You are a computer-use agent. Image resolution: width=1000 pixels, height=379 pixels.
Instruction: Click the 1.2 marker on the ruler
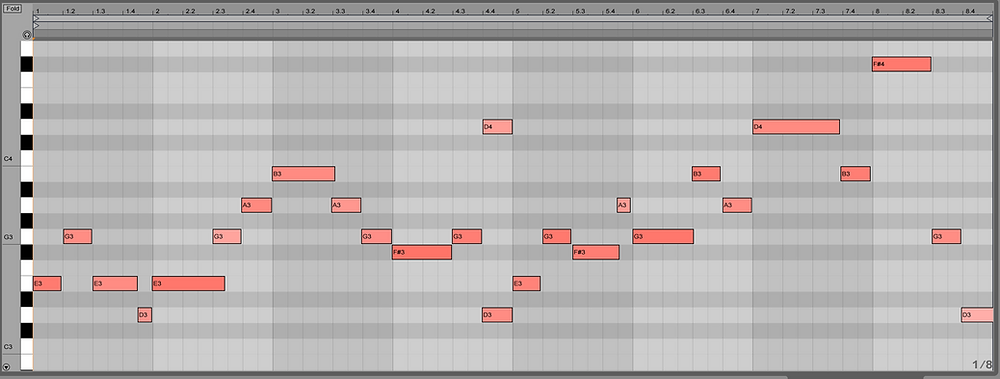tap(70, 11)
